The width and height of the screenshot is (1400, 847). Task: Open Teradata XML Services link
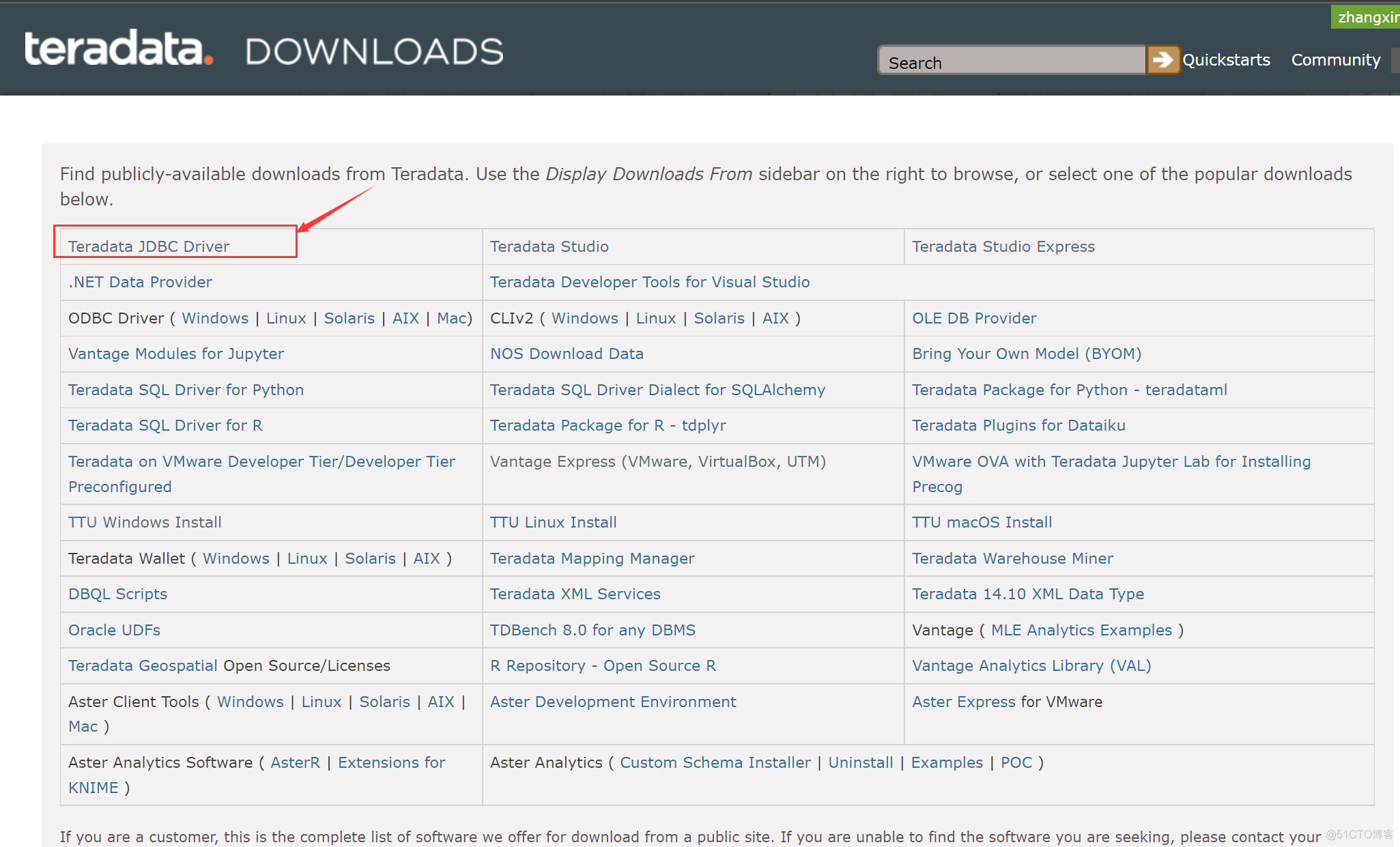coord(575,594)
